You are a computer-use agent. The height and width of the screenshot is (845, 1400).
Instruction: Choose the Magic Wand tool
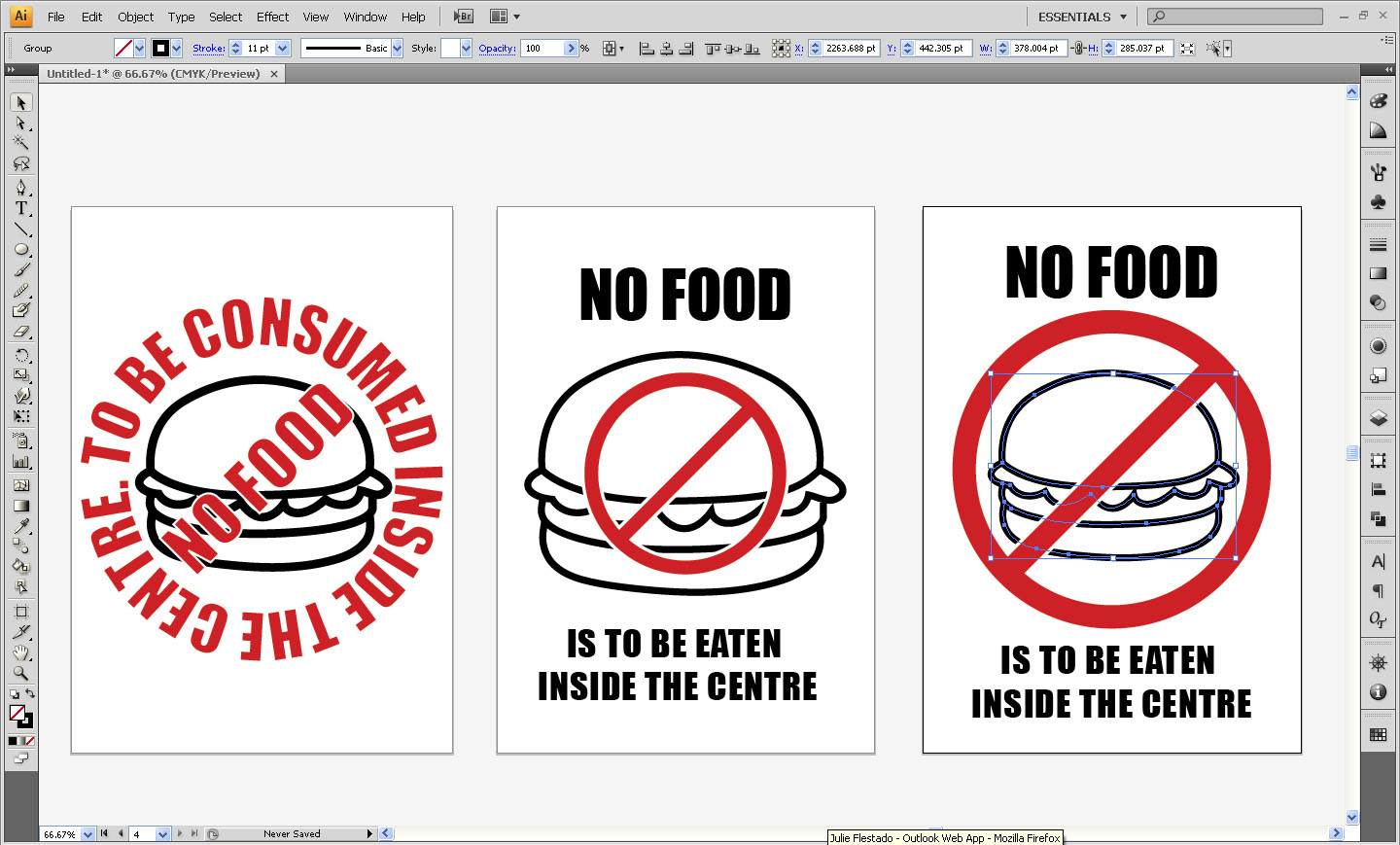click(21, 144)
